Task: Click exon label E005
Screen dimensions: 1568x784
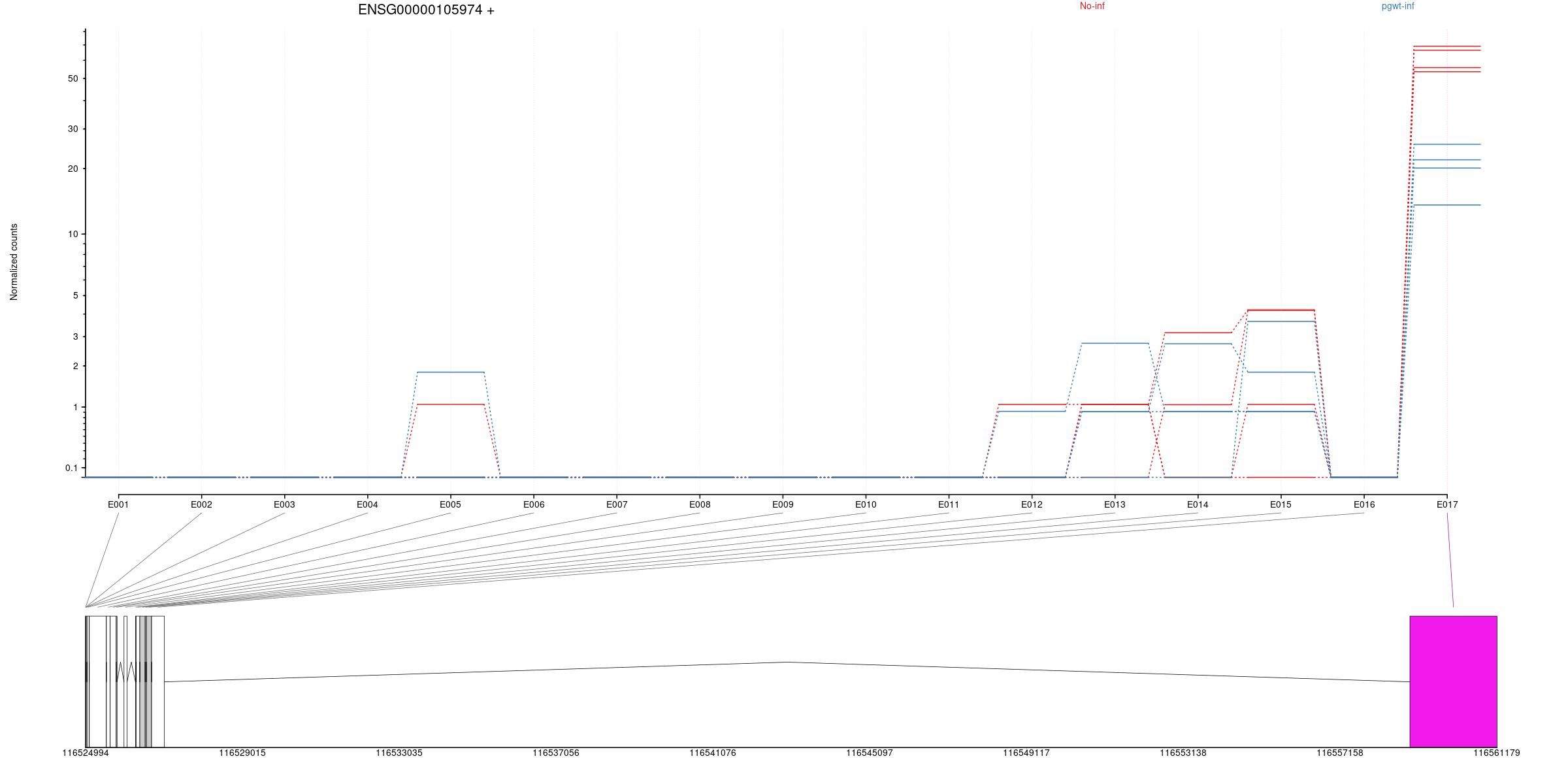Action: pyautogui.click(x=450, y=504)
